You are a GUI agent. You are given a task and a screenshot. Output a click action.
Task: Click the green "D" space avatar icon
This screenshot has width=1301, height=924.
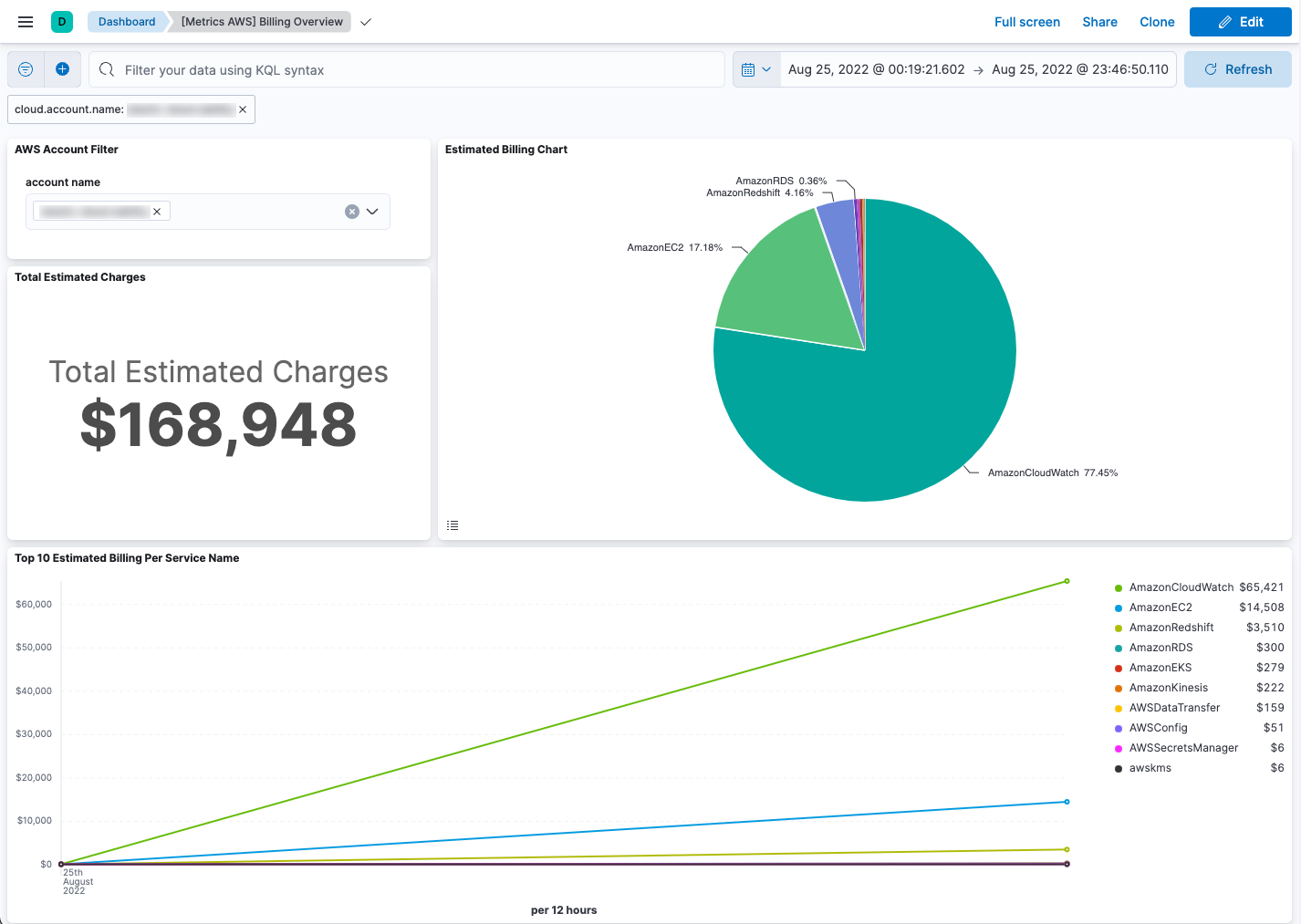coord(60,21)
